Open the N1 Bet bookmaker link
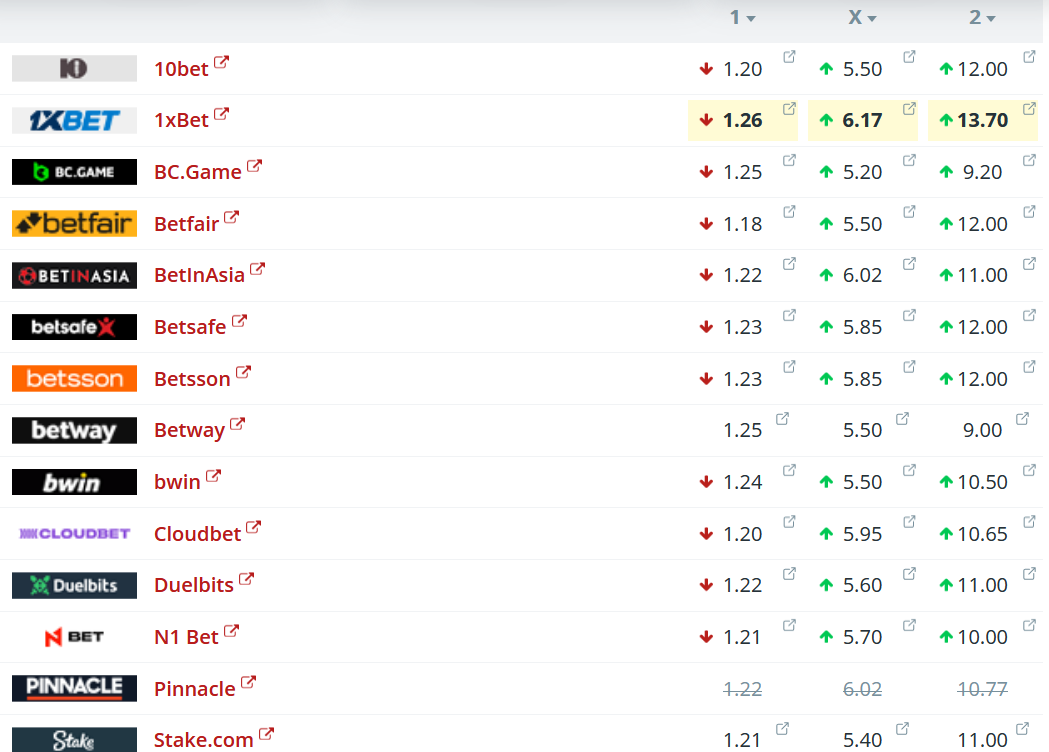The width and height of the screenshot is (1049, 752). tap(186, 637)
